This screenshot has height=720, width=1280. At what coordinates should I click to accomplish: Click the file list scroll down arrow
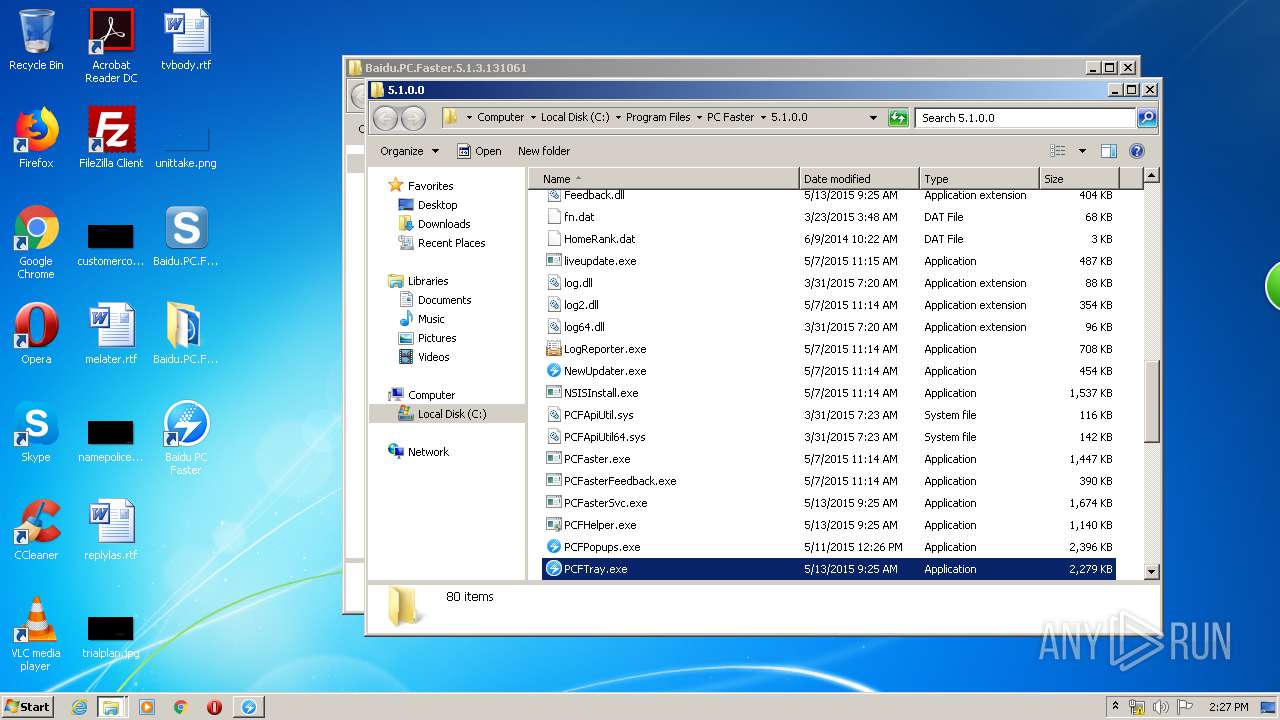1151,572
